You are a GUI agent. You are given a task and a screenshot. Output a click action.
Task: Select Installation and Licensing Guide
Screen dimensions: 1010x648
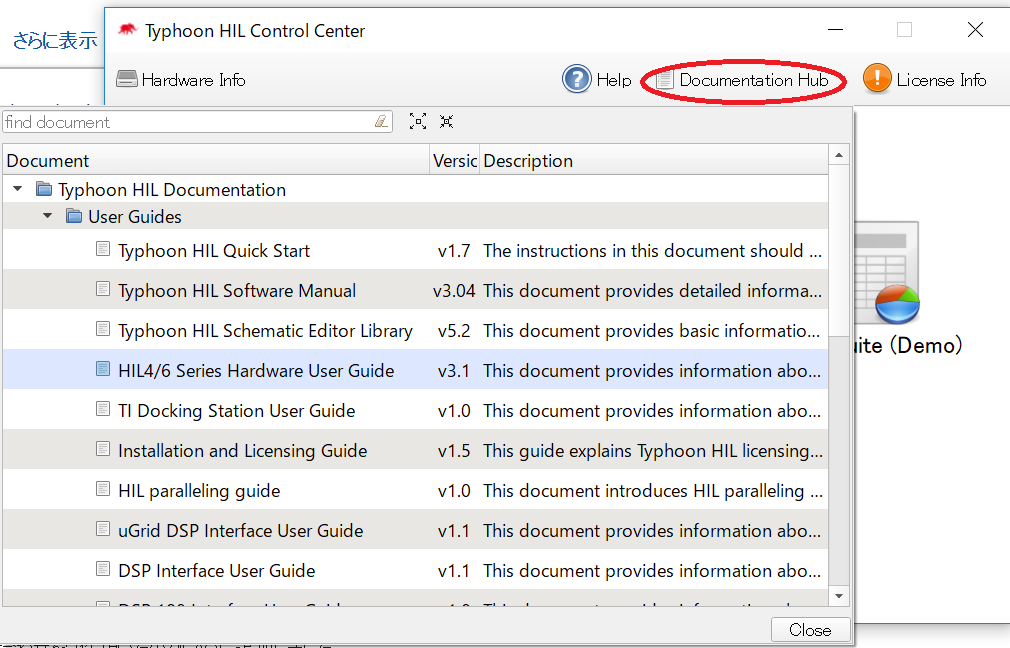pos(242,451)
